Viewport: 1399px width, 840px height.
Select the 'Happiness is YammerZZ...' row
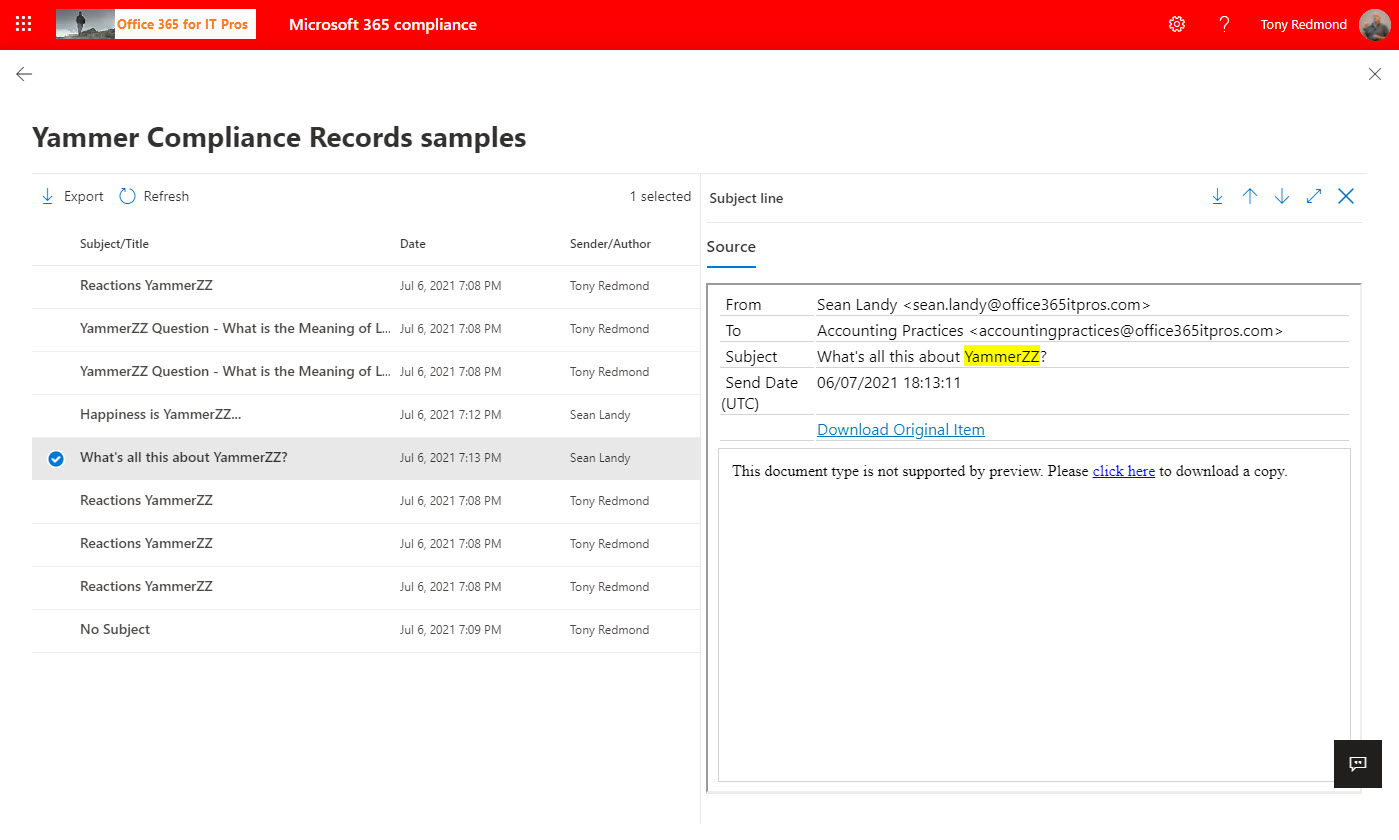tap(366, 415)
